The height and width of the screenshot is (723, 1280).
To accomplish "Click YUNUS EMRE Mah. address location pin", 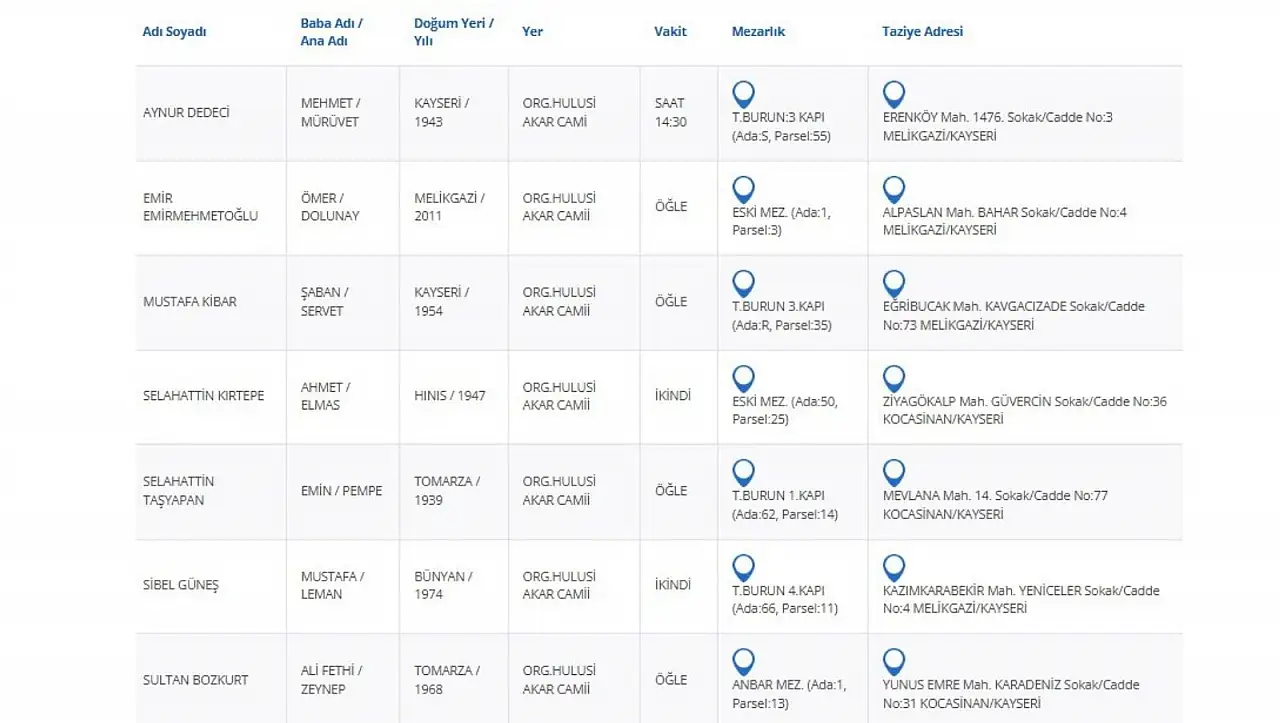I will point(894,662).
